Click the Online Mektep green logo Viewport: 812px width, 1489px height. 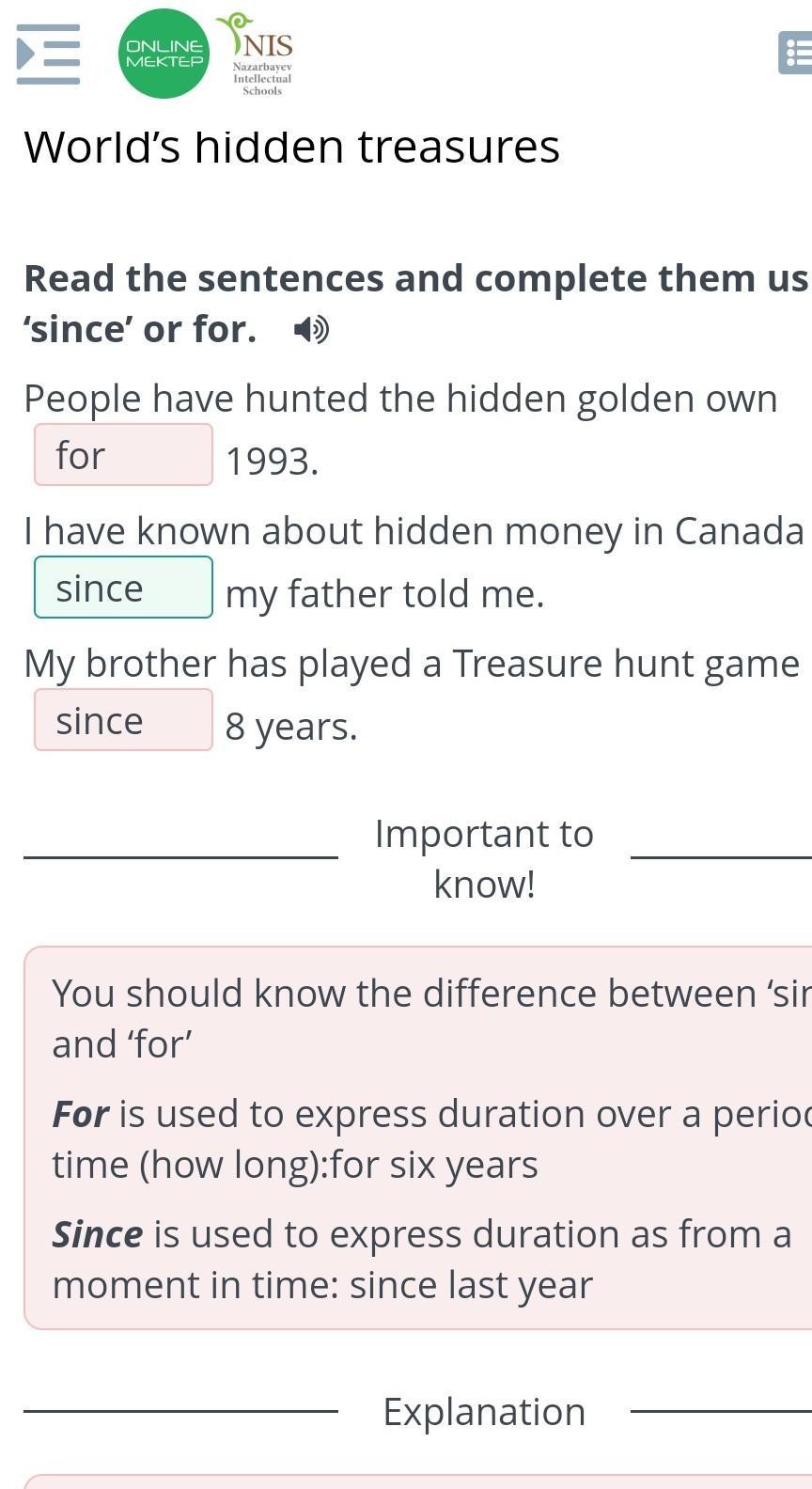164,54
